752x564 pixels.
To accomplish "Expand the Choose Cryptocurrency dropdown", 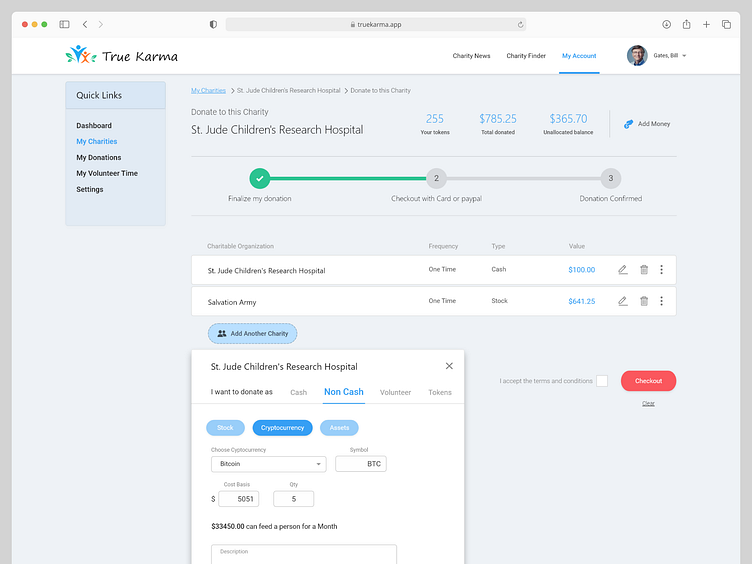I will 268,464.
